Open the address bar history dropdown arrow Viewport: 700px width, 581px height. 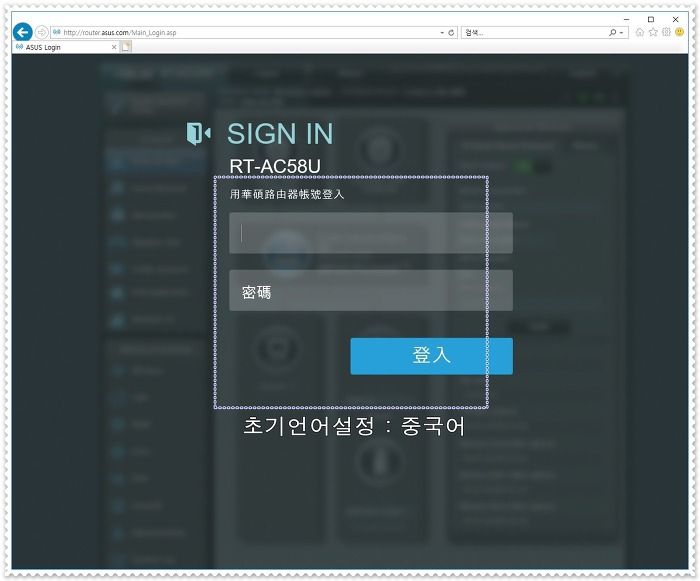(x=442, y=33)
